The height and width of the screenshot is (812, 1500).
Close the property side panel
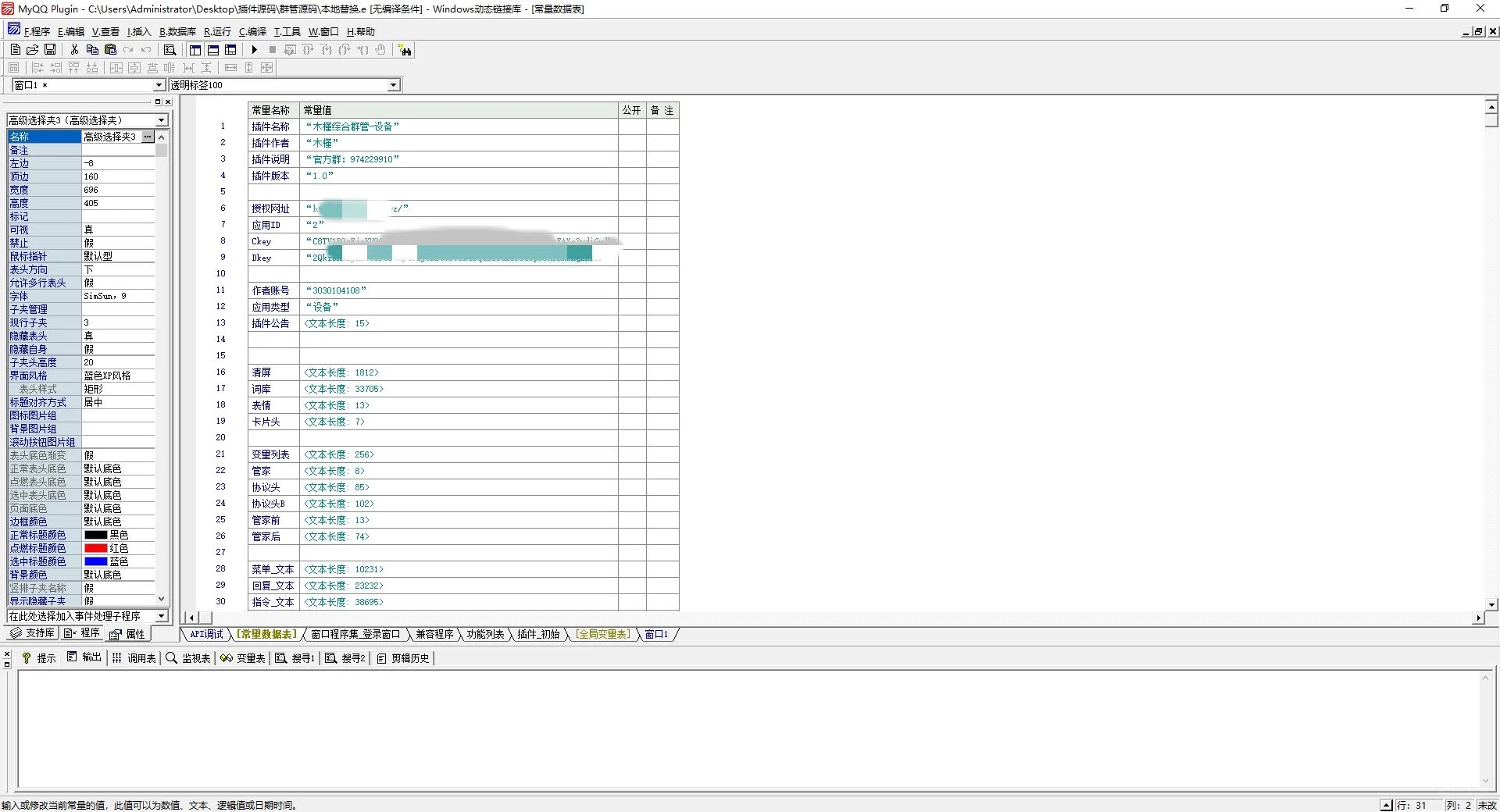coord(168,101)
